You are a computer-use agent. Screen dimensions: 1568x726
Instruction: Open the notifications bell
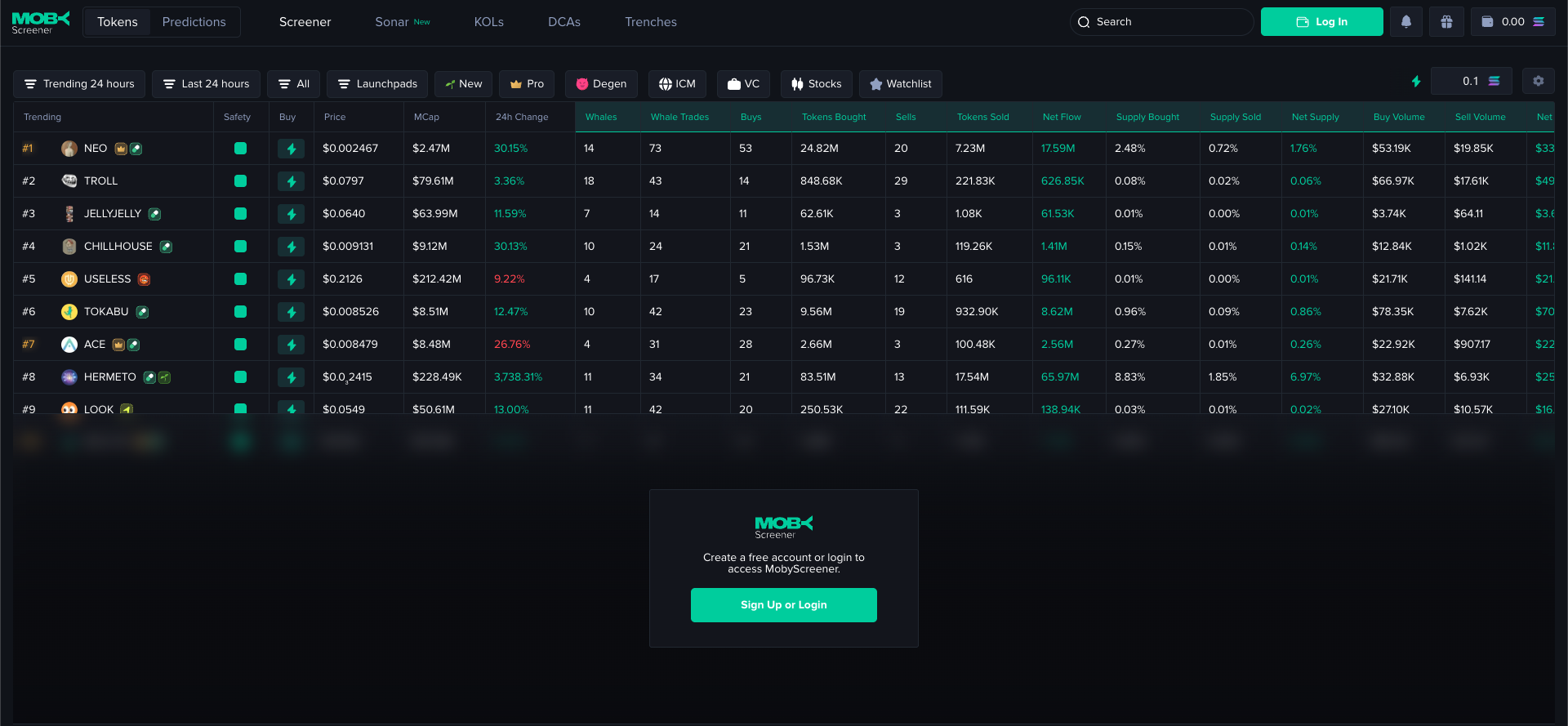1406,22
